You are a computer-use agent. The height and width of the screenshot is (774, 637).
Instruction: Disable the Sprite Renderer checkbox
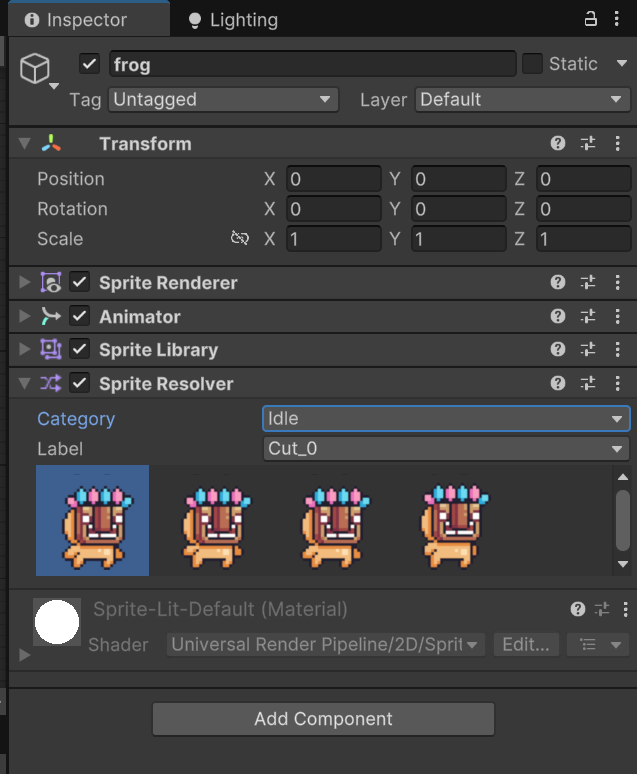(80, 282)
